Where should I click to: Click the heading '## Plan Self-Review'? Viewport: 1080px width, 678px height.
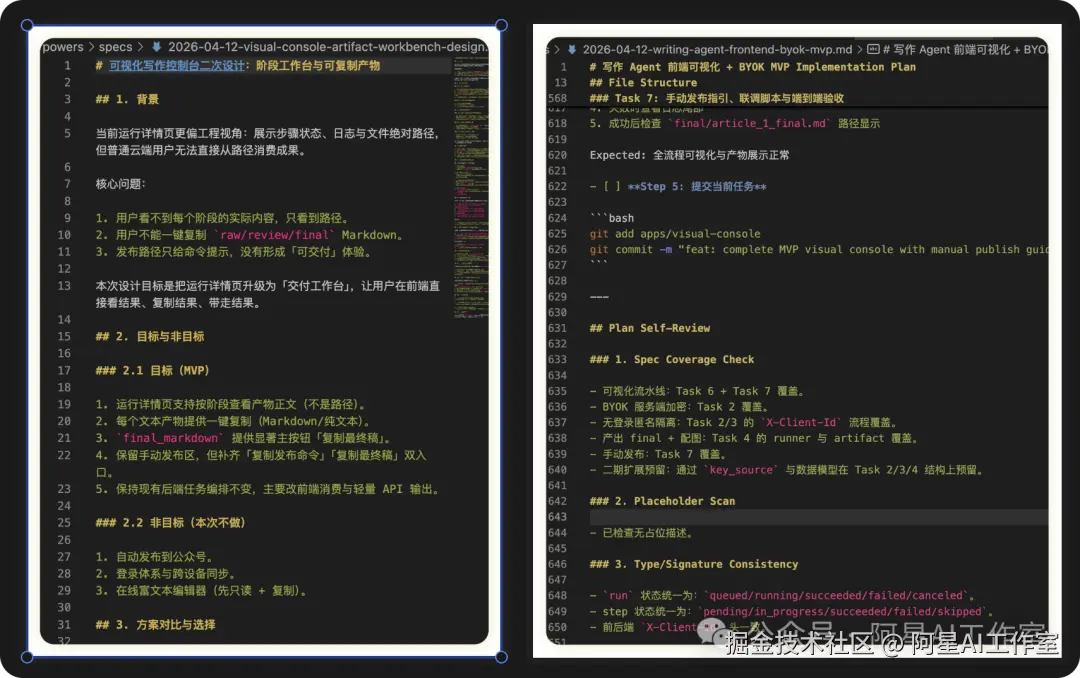(x=650, y=328)
